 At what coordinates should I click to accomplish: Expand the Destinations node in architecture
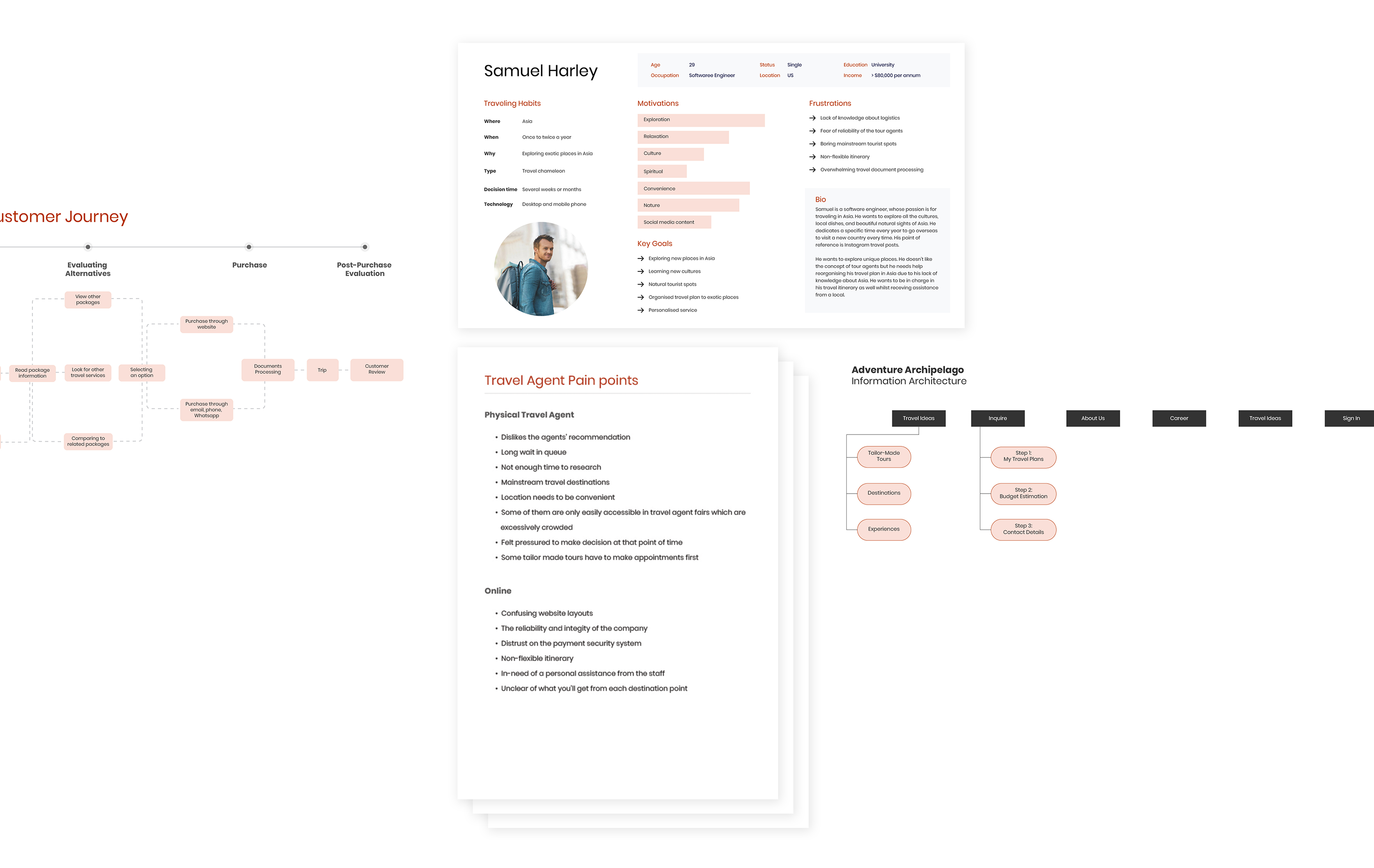click(x=883, y=493)
